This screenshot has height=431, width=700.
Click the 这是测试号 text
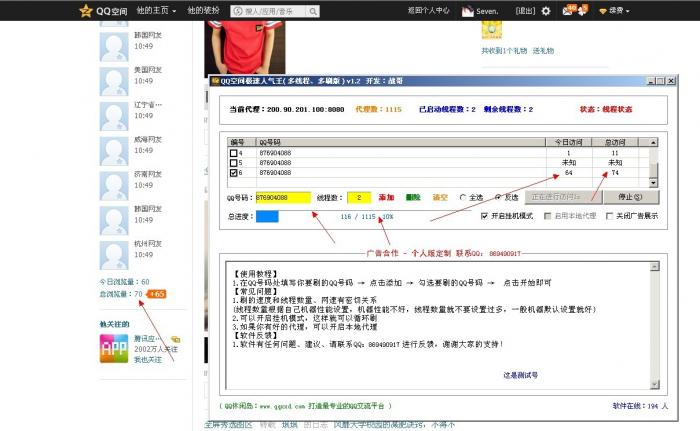(521, 375)
